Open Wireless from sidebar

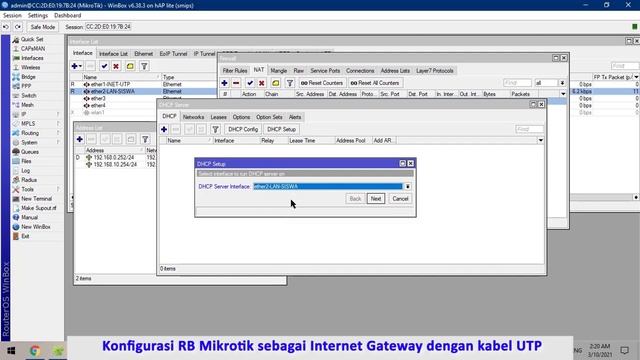30,67
